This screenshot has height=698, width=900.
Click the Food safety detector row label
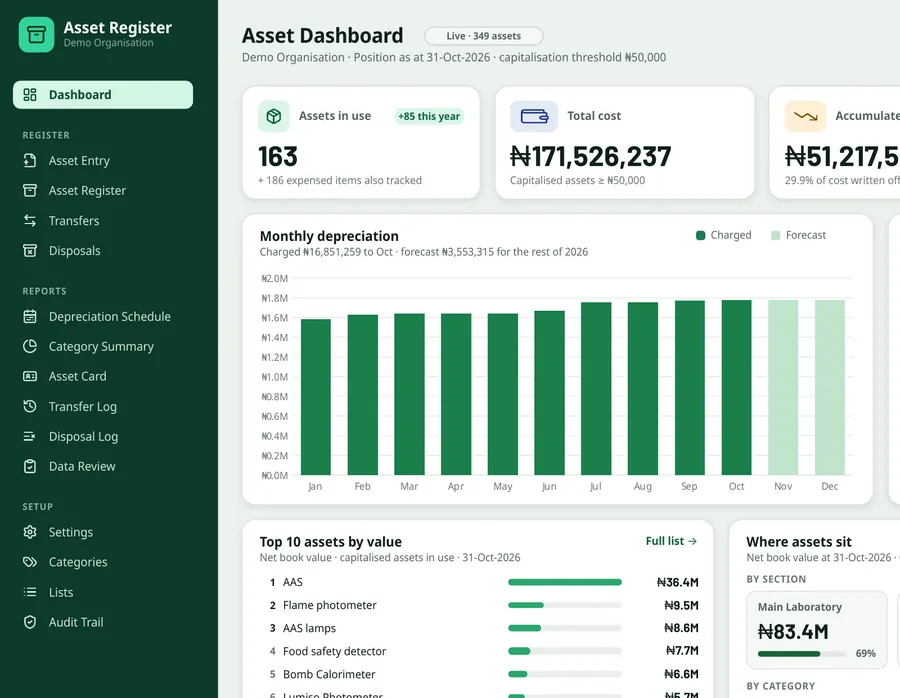[x=335, y=651]
